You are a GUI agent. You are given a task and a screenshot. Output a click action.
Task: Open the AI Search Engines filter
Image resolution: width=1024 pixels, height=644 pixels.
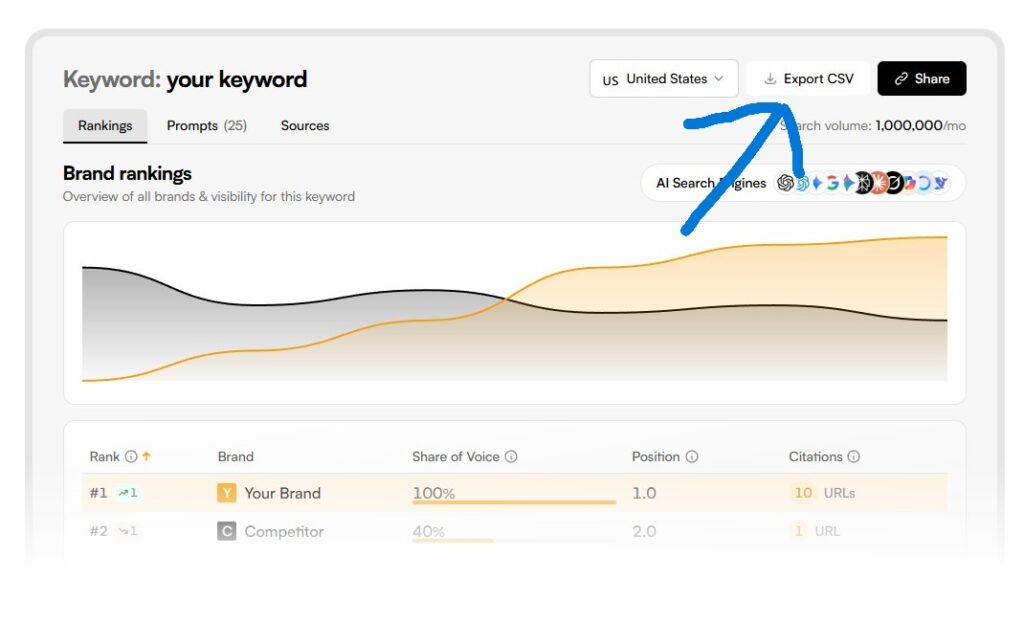(x=711, y=183)
